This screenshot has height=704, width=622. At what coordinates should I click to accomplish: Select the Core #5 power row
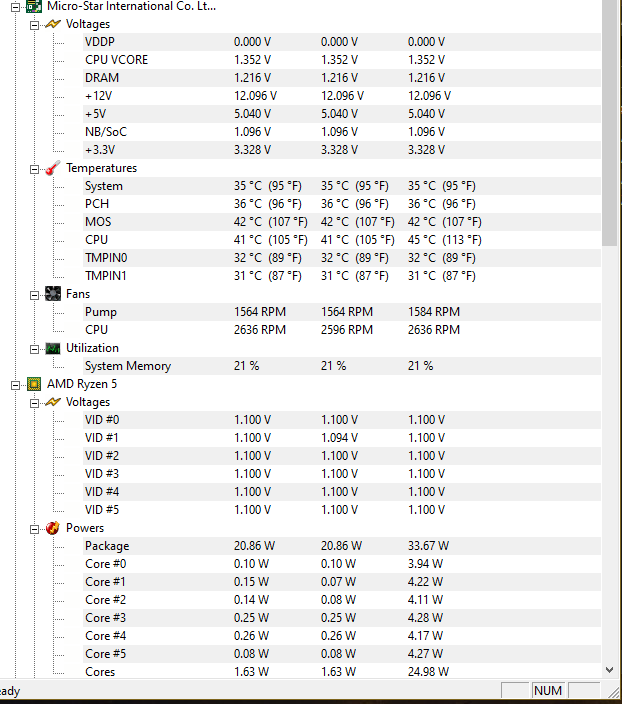342,654
